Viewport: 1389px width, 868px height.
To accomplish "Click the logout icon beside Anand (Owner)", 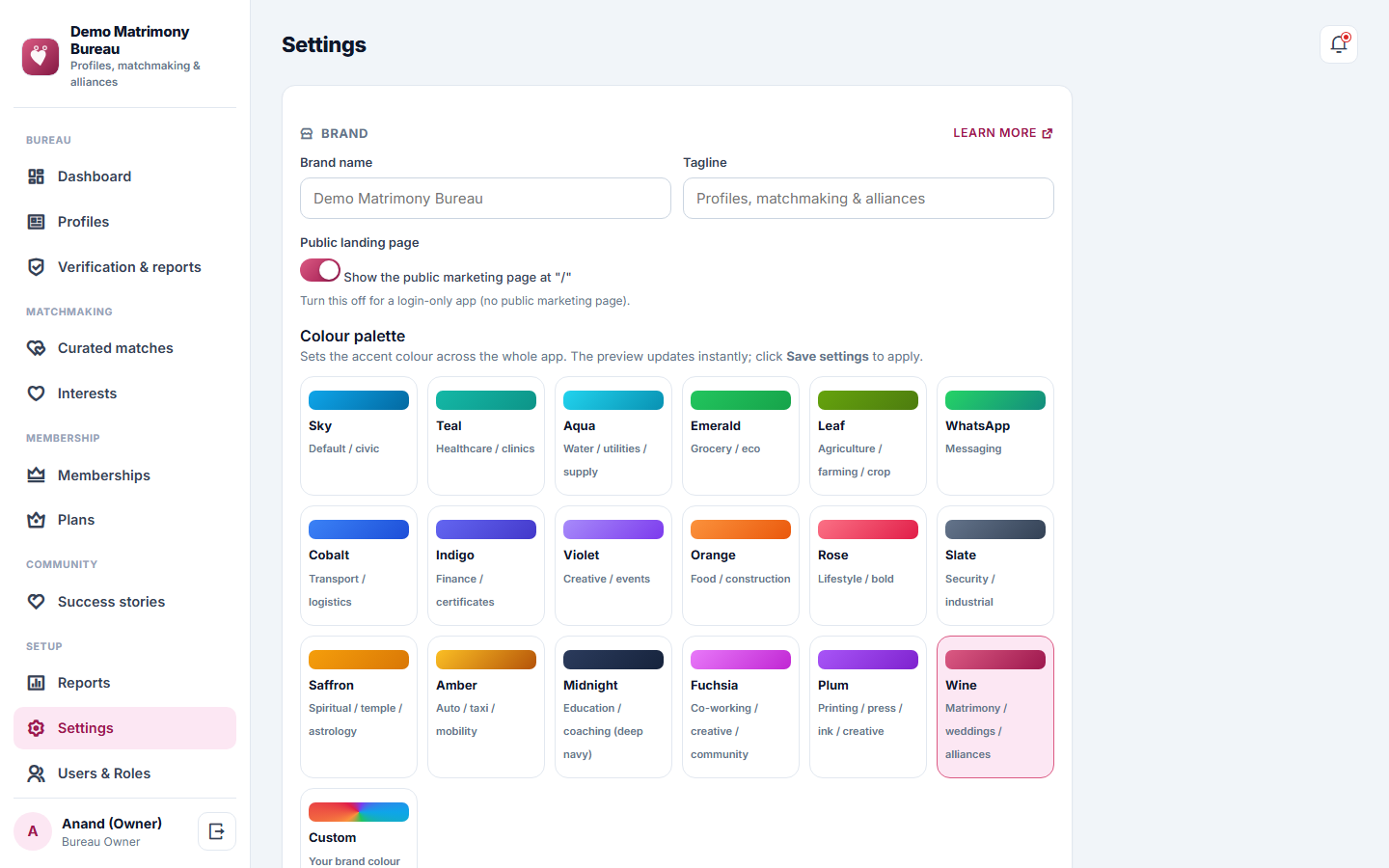I will 217,831.
